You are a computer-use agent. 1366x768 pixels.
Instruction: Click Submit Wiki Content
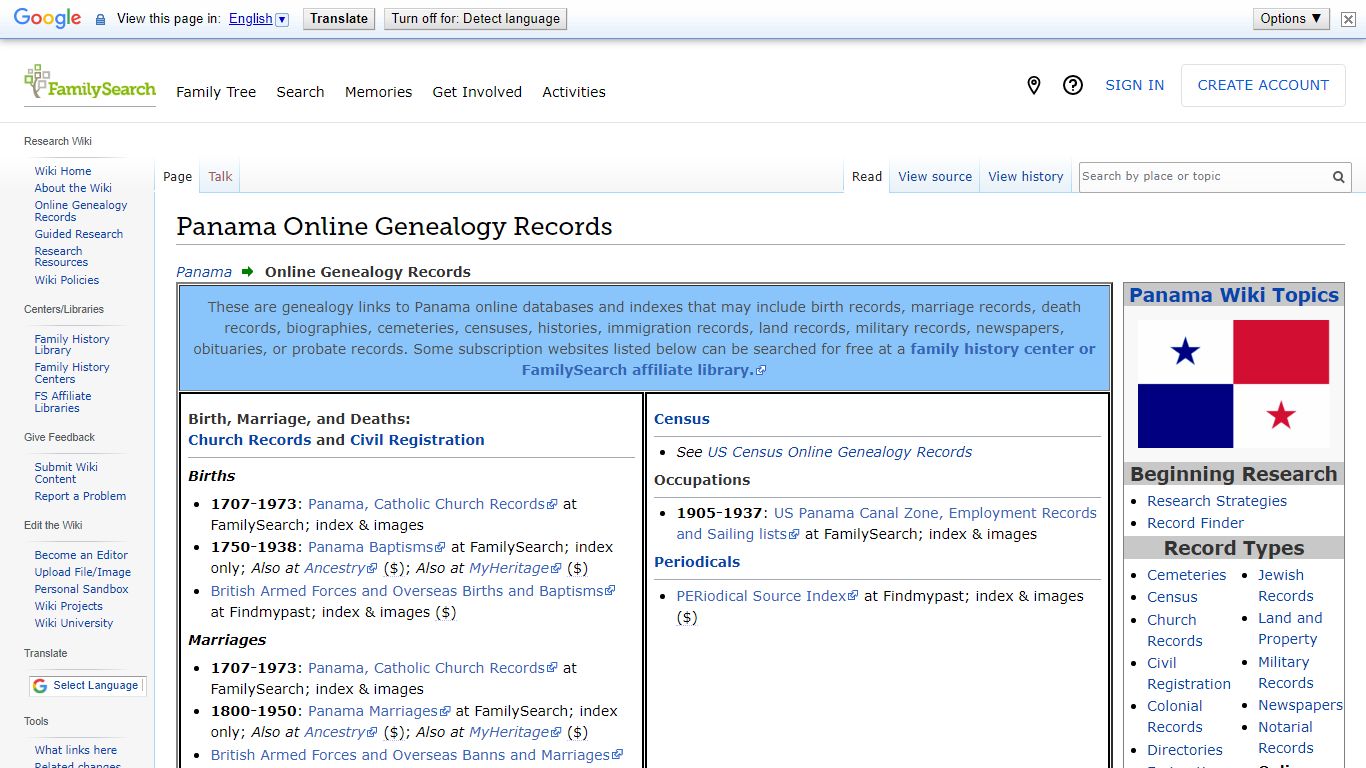pyautogui.click(x=66, y=473)
